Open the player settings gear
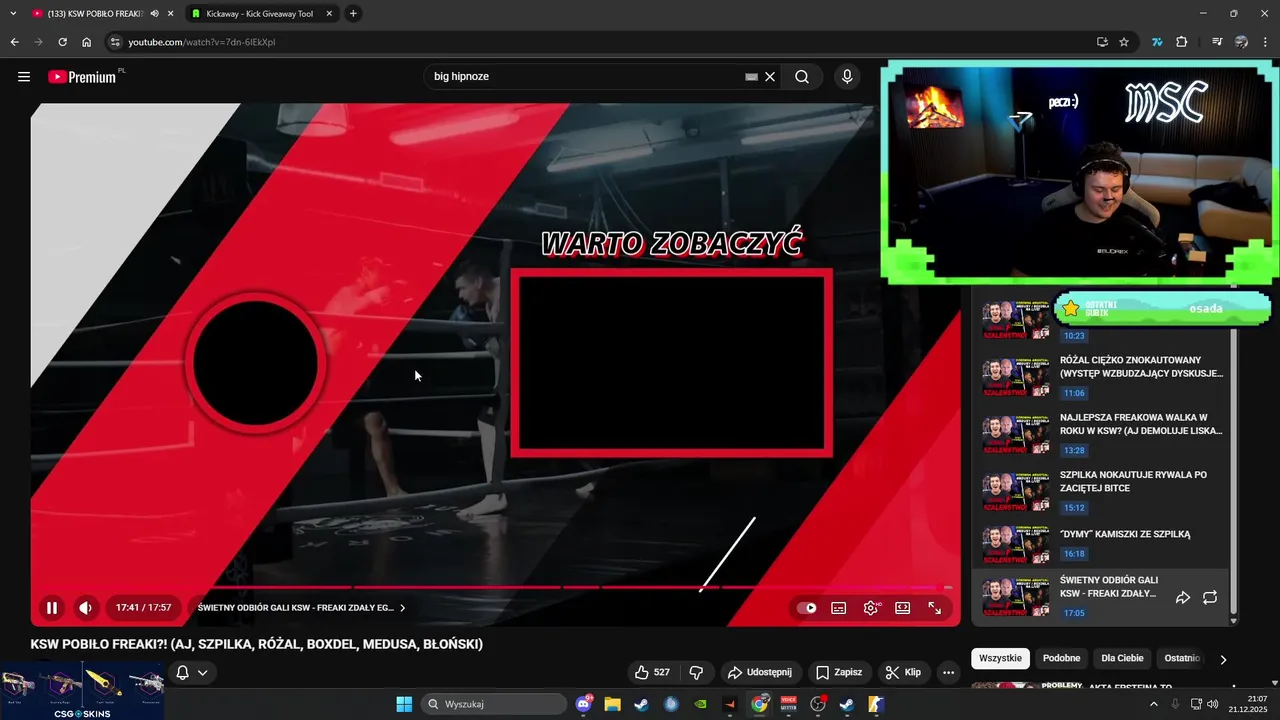This screenshot has height=720, width=1280. (x=871, y=608)
